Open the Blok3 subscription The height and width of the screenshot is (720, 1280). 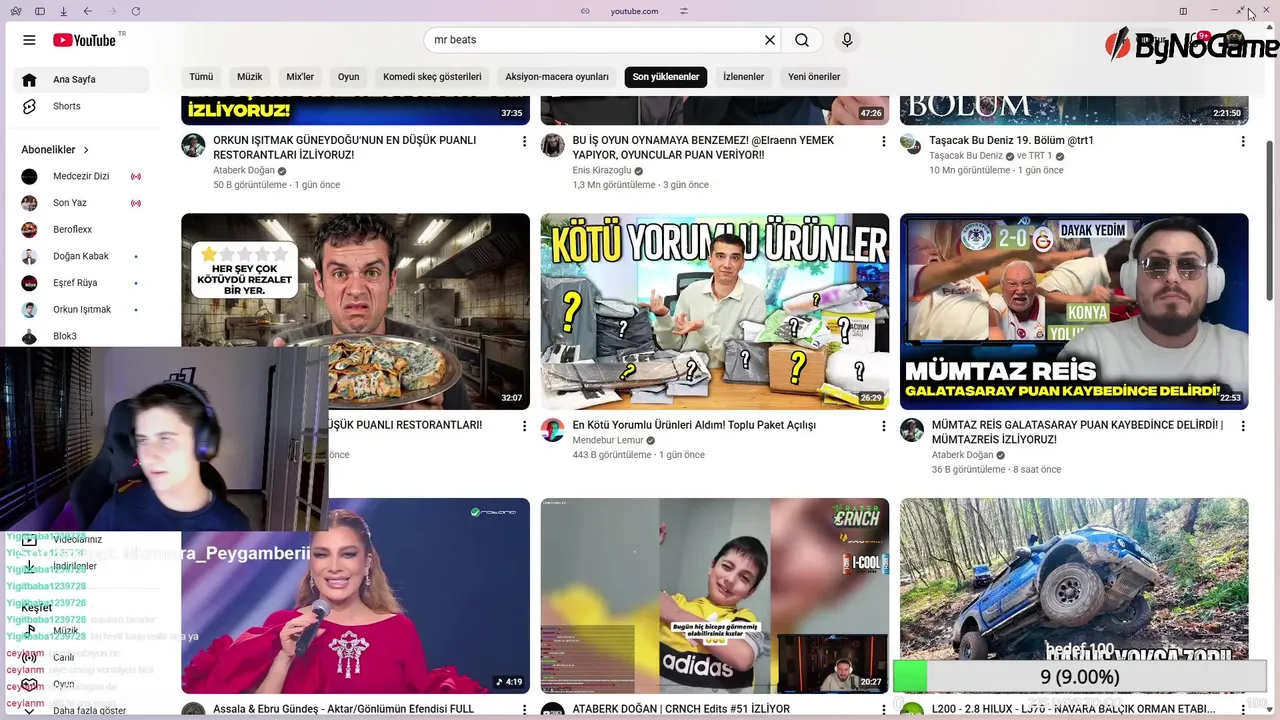coord(81,336)
